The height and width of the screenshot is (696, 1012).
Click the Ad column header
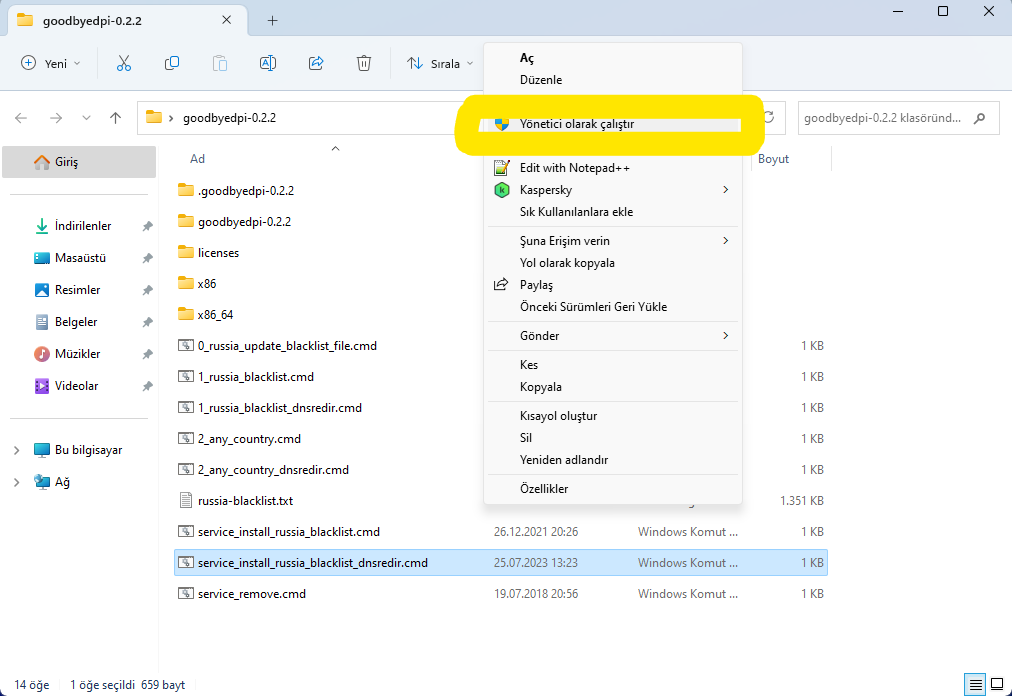[198, 159]
